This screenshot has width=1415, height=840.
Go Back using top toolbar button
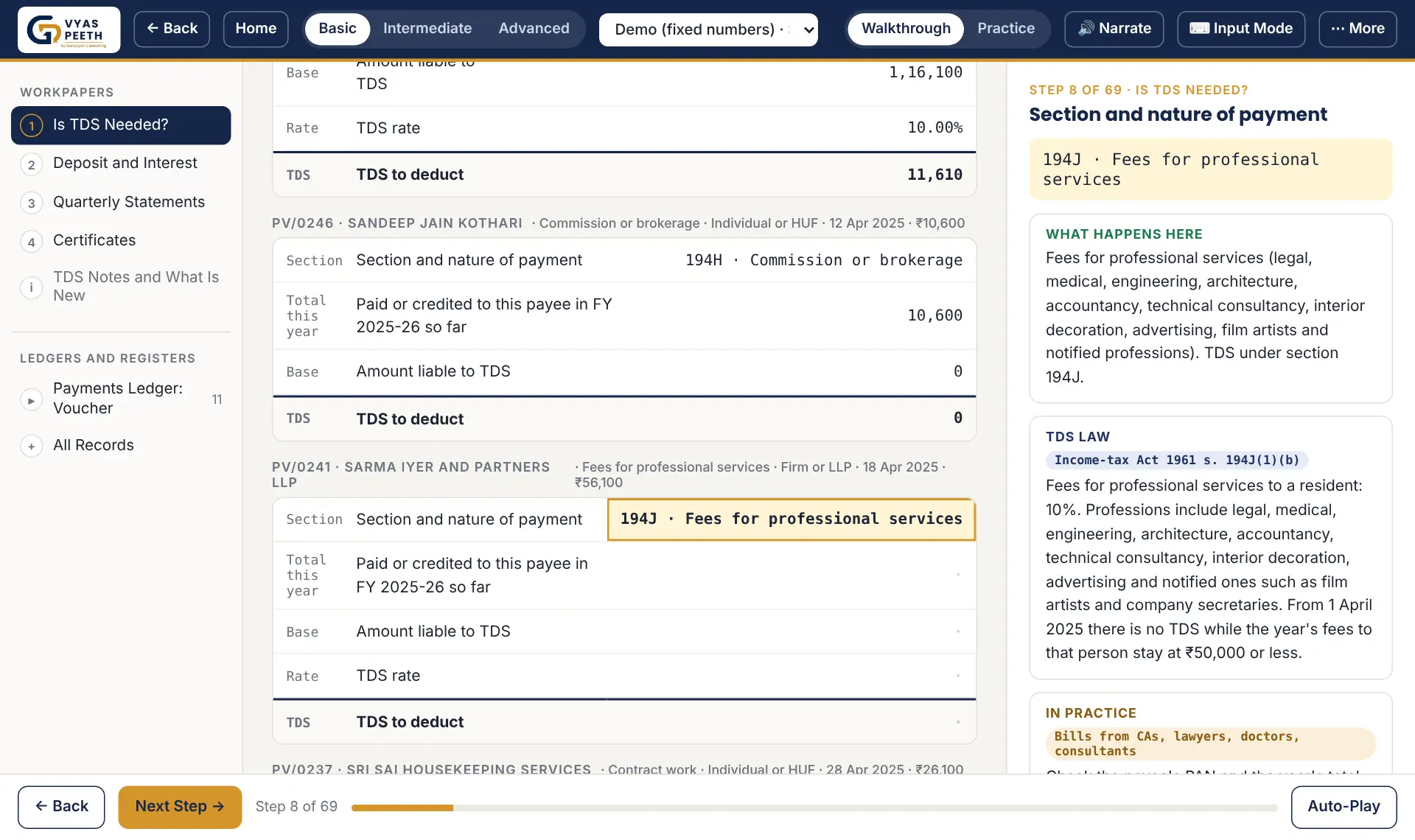172,29
